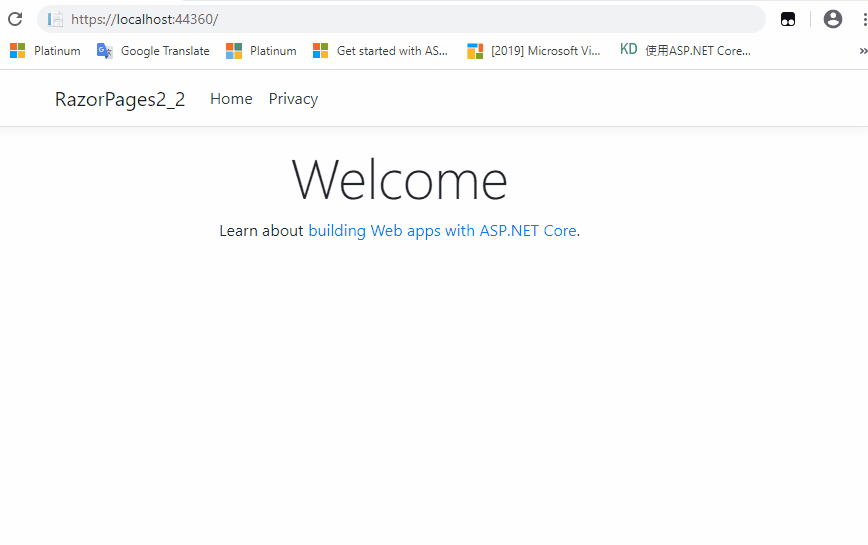This screenshot has height=545, width=868.
Task: Open the Get started with AS... bookmark
Action: point(380,51)
